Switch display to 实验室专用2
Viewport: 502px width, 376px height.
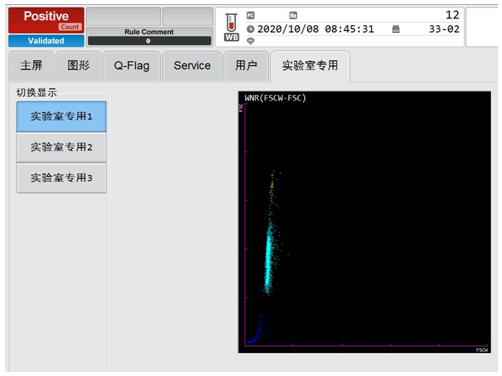coord(61,147)
